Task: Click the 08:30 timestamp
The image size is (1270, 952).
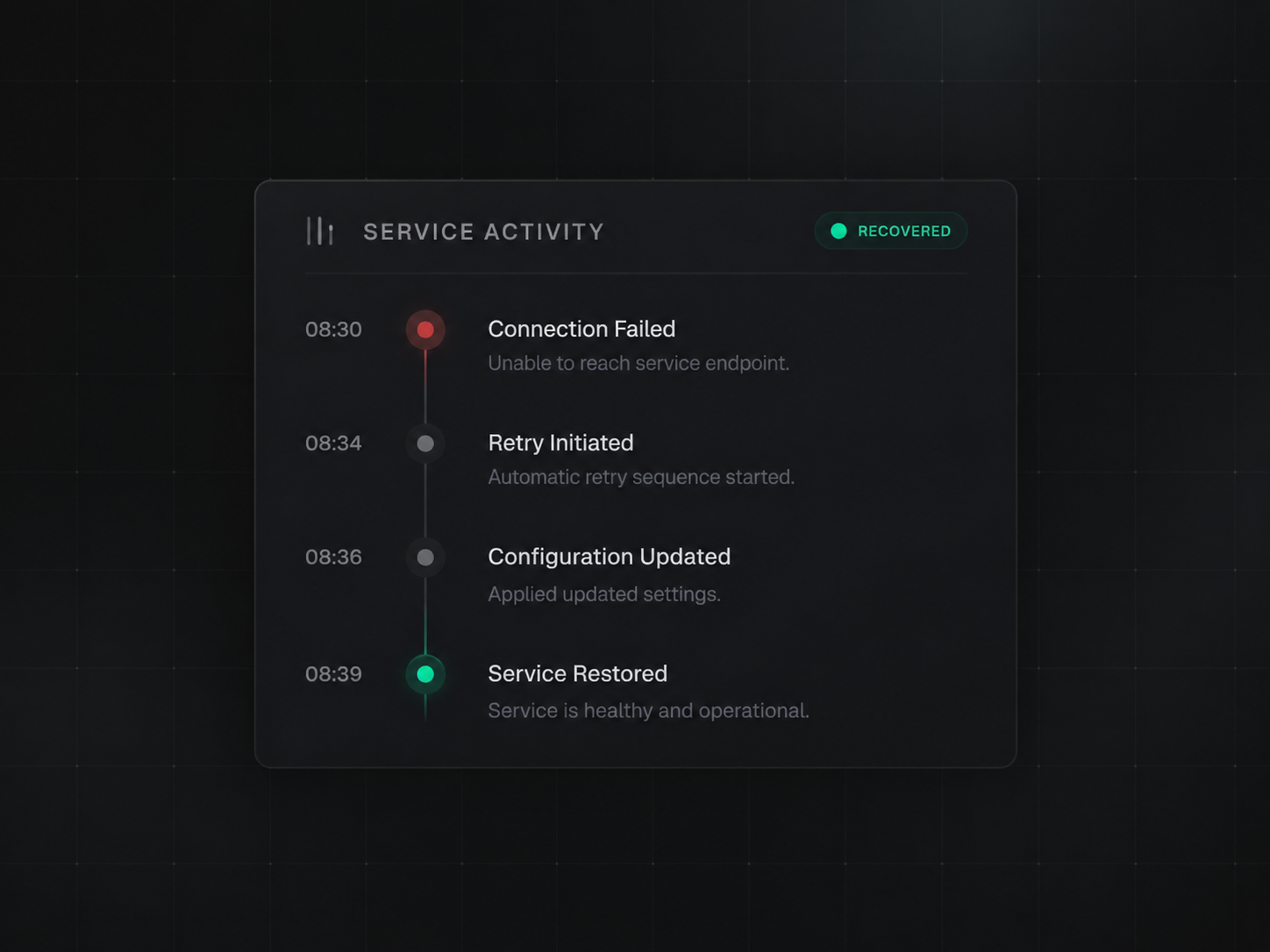Action: click(x=333, y=330)
